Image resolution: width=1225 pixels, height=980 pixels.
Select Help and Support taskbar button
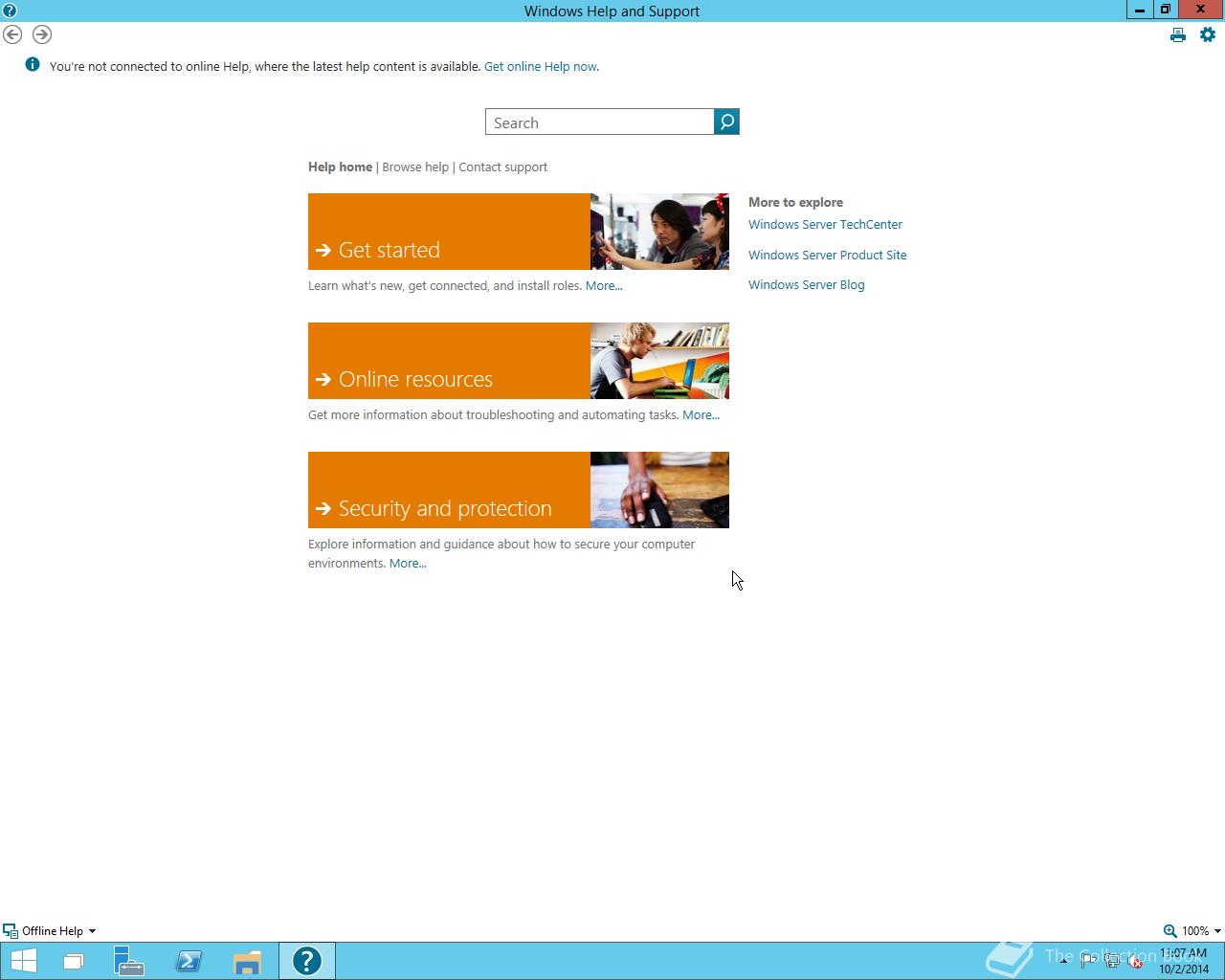tap(307, 961)
